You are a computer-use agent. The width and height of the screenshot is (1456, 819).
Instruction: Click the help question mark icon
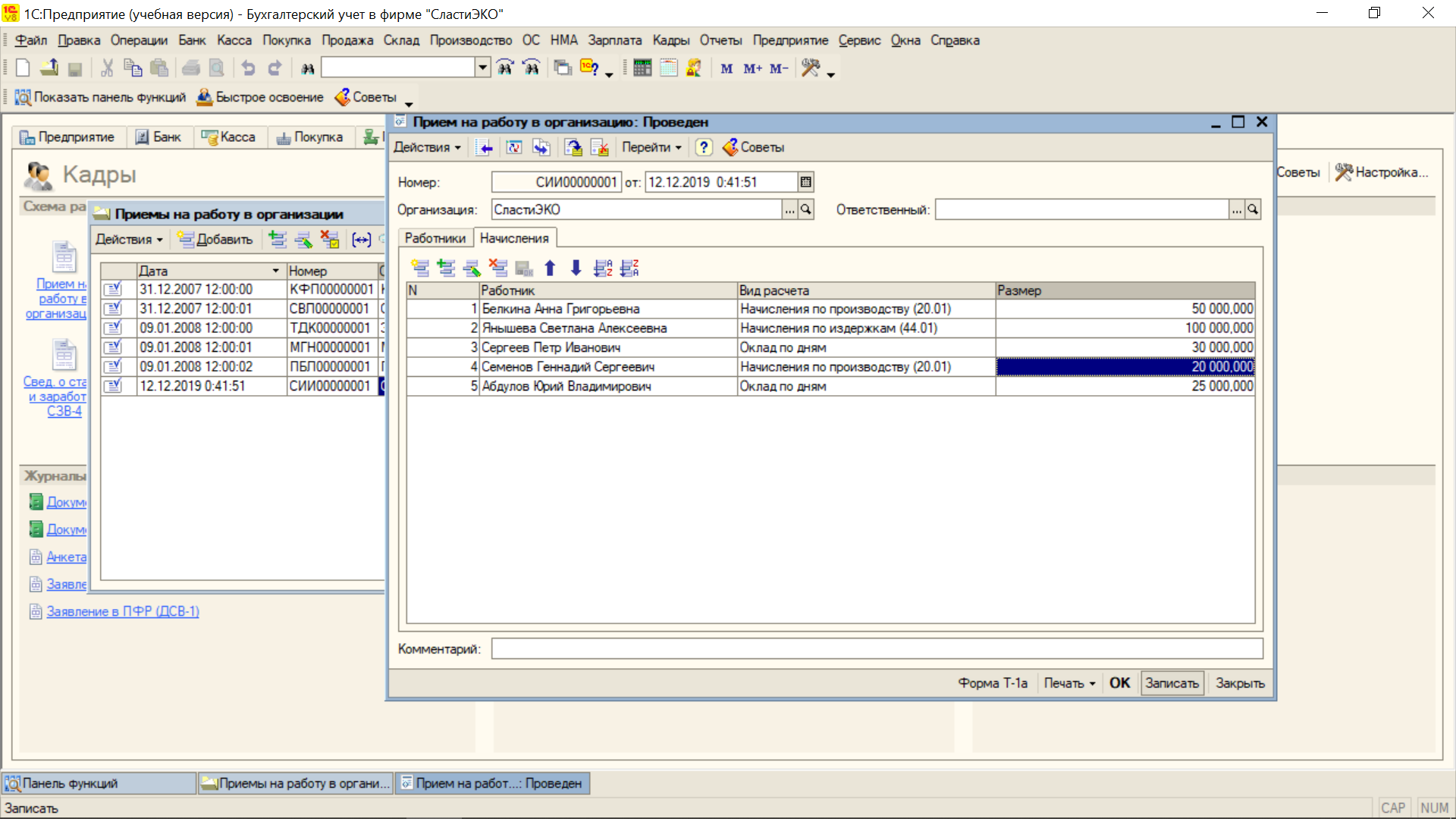704,147
